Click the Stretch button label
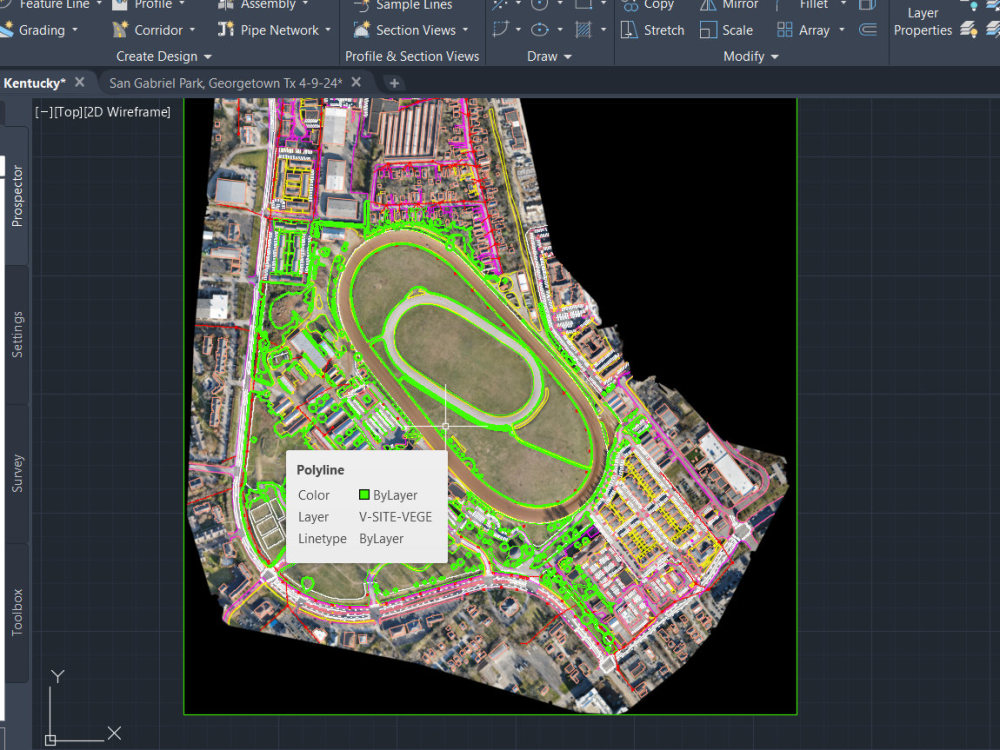 click(664, 30)
